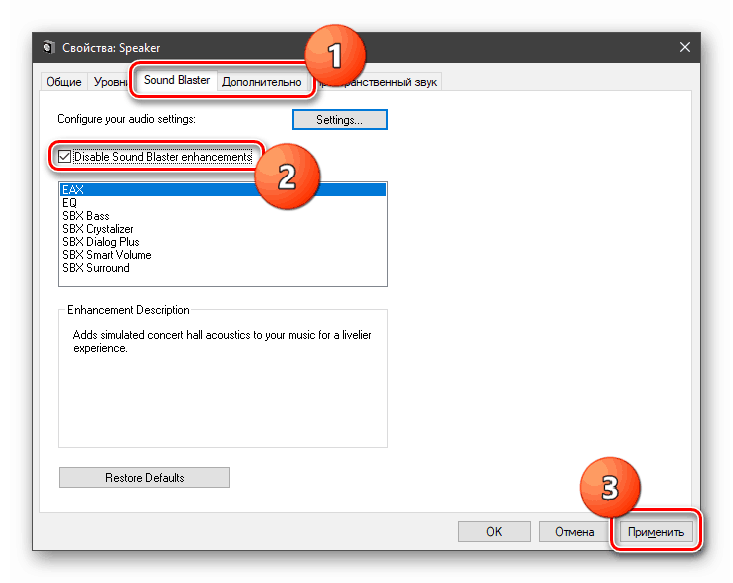The width and height of the screenshot is (733, 583).
Task: Pick SBX Crystalizer from the list
Action: click(223, 229)
